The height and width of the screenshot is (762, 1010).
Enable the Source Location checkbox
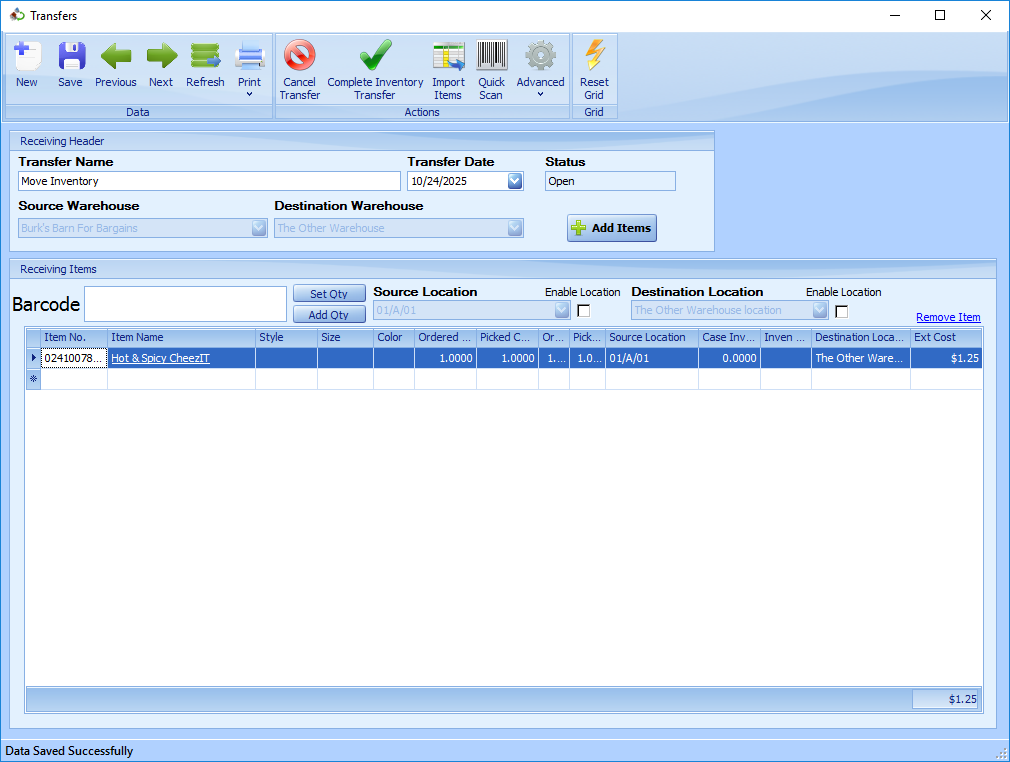584,311
